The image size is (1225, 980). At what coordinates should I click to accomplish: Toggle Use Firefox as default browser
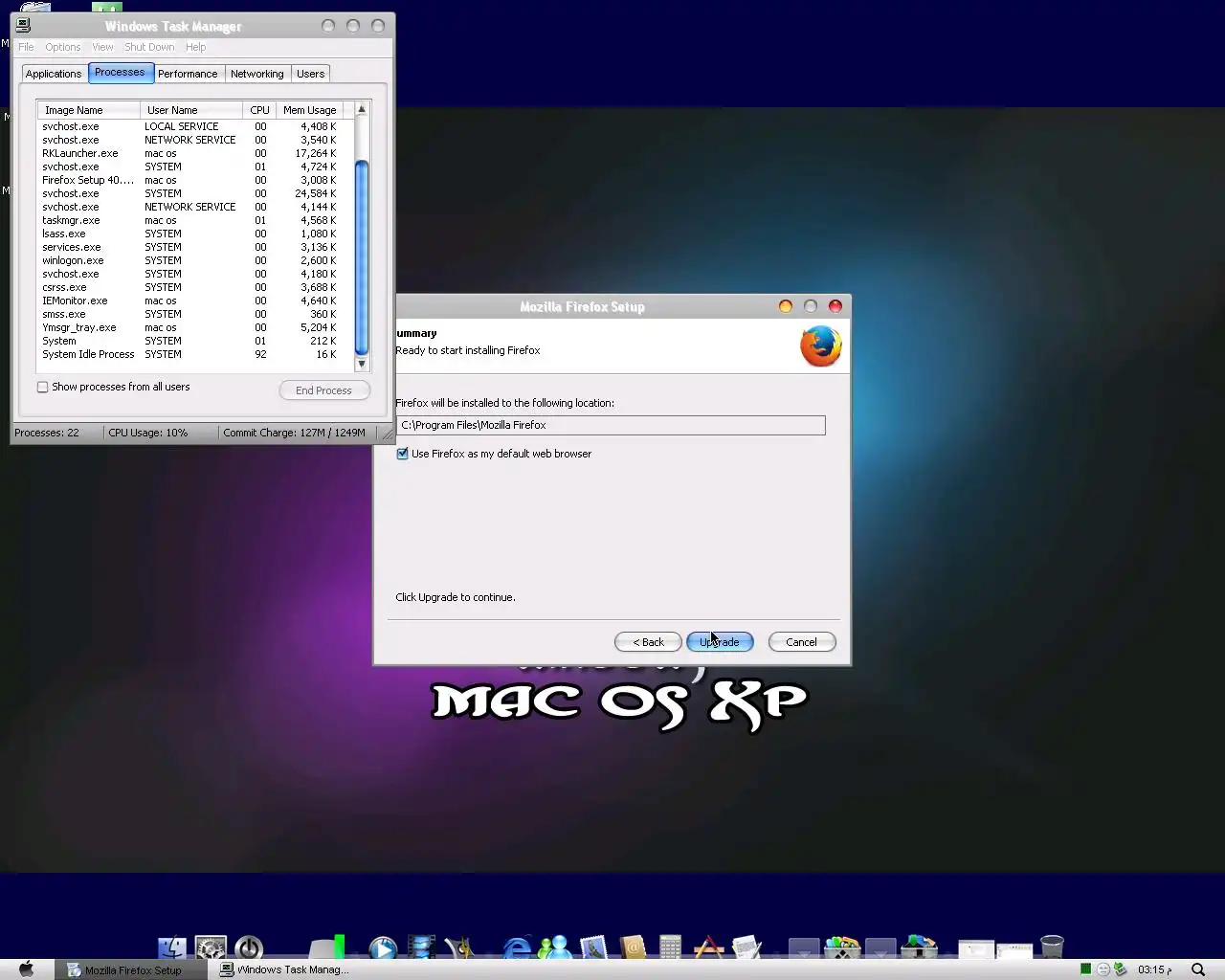point(402,454)
